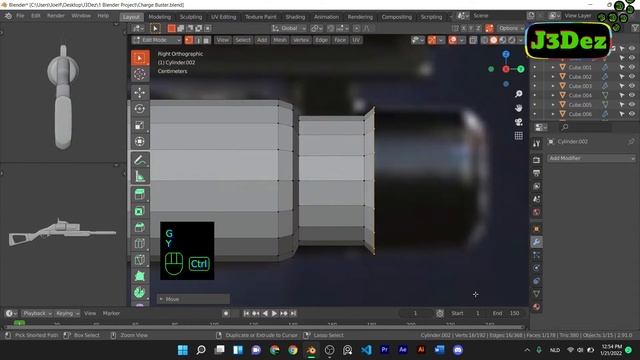Activate the Extrude Region tool
Image resolution: width=640 pixels, height=360 pixels.
140,195
